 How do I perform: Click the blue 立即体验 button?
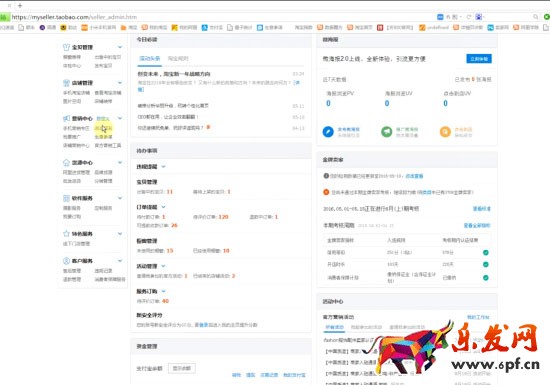479,59
